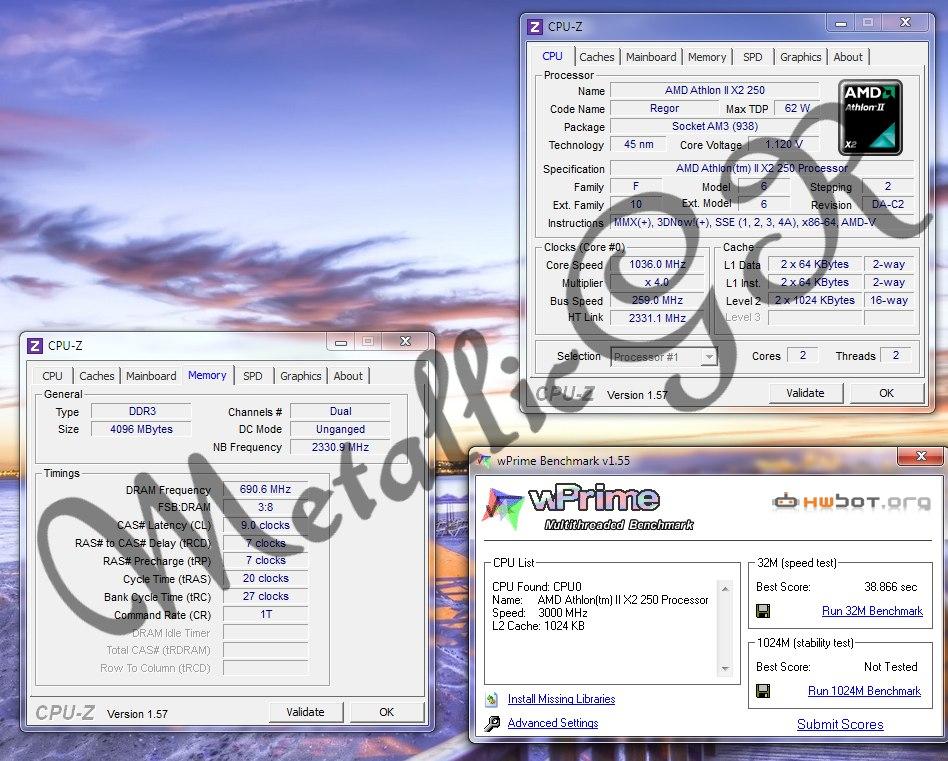The height and width of the screenshot is (761, 948).
Task: Open Mainboard tab in top-right CPU-Z window
Action: (651, 57)
